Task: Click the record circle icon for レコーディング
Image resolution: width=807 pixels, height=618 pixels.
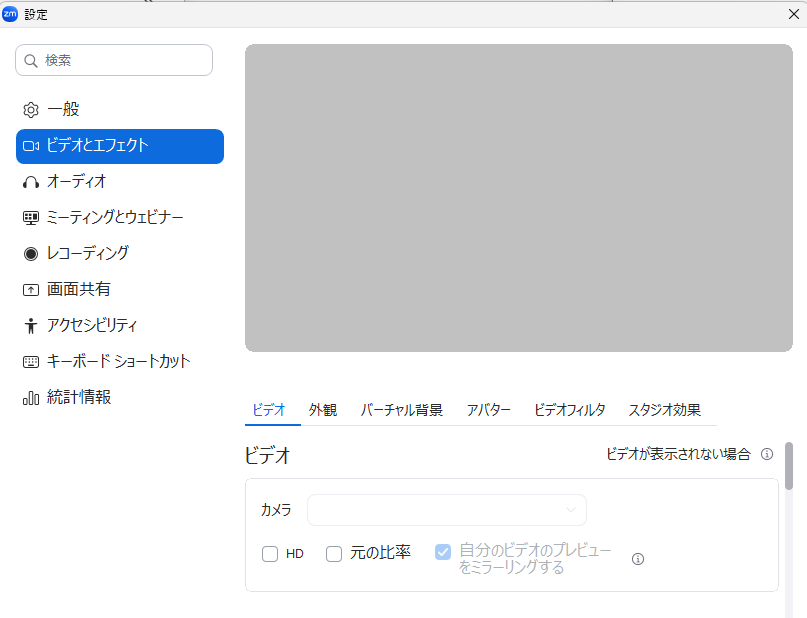Action: pos(31,254)
